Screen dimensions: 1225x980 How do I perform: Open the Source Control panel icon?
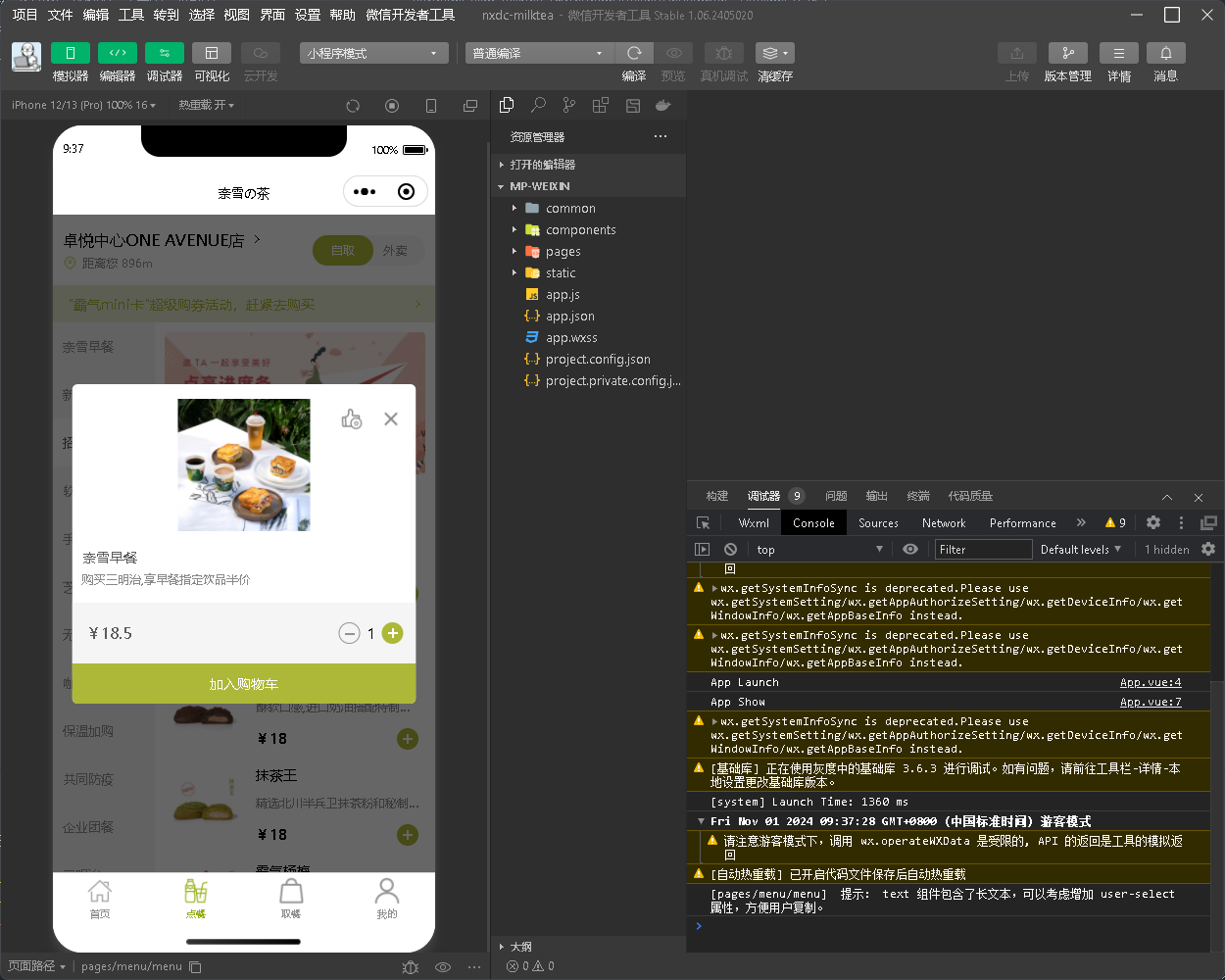click(569, 105)
